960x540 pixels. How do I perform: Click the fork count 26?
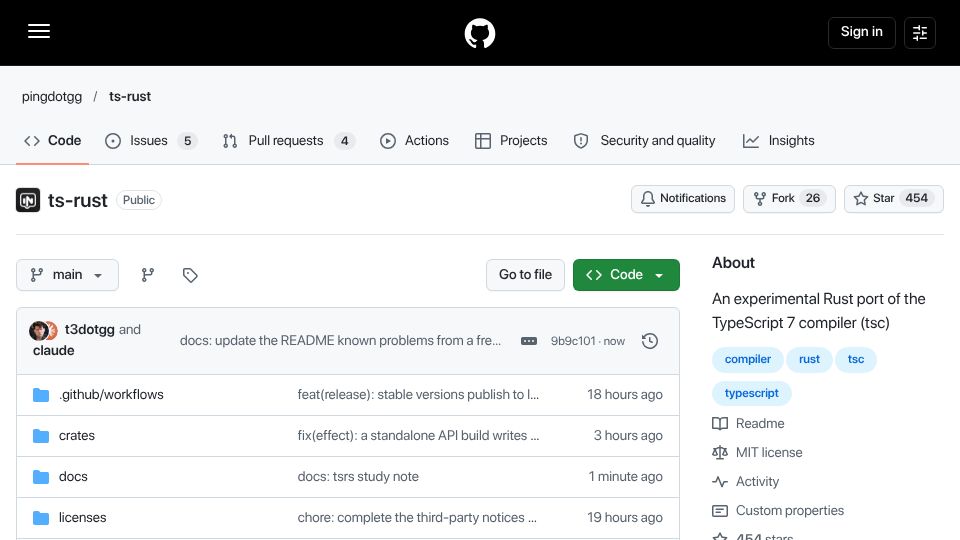[812, 198]
